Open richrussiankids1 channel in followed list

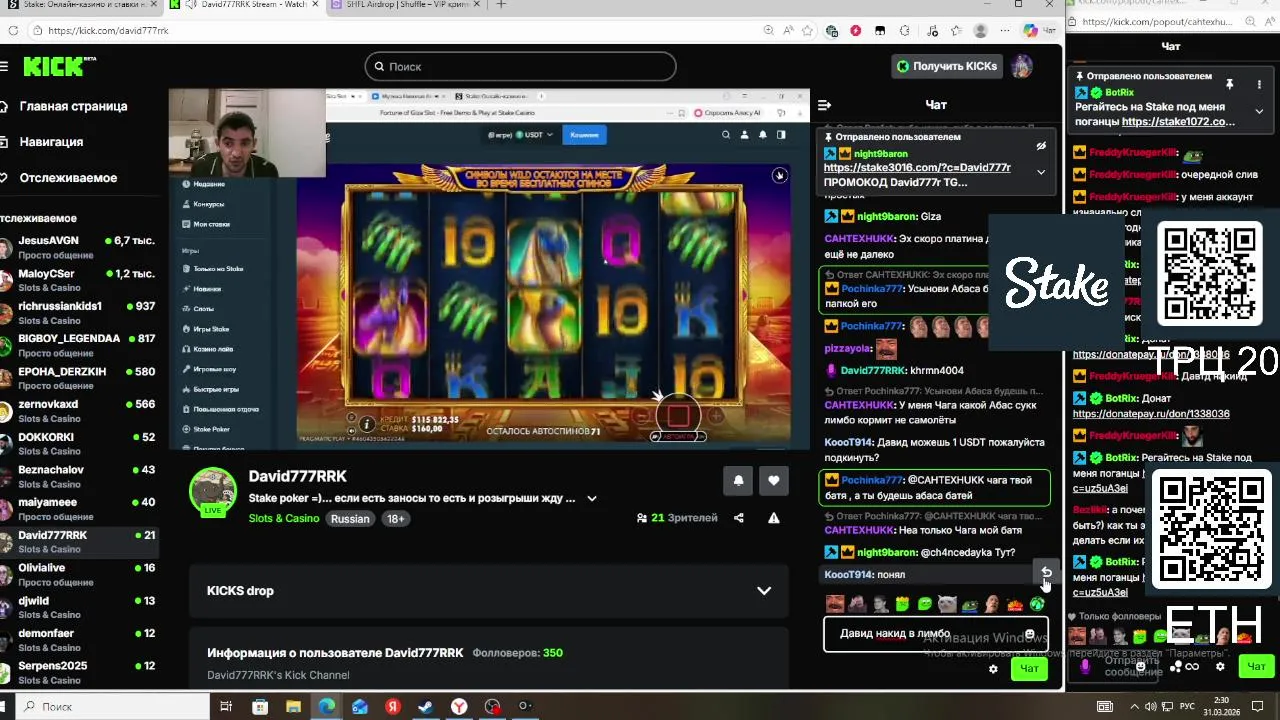(x=78, y=313)
